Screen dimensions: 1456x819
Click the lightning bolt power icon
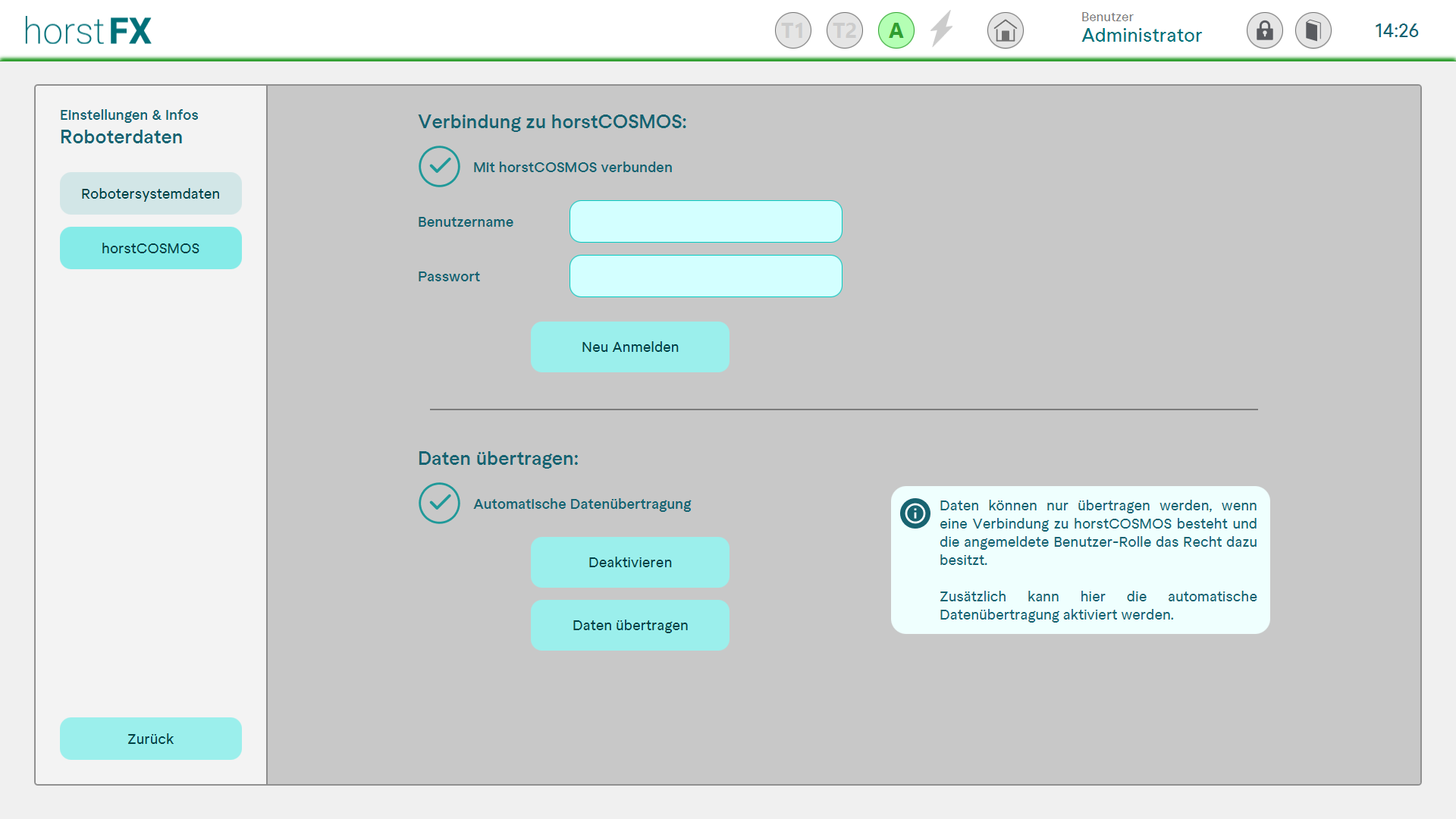(x=941, y=30)
